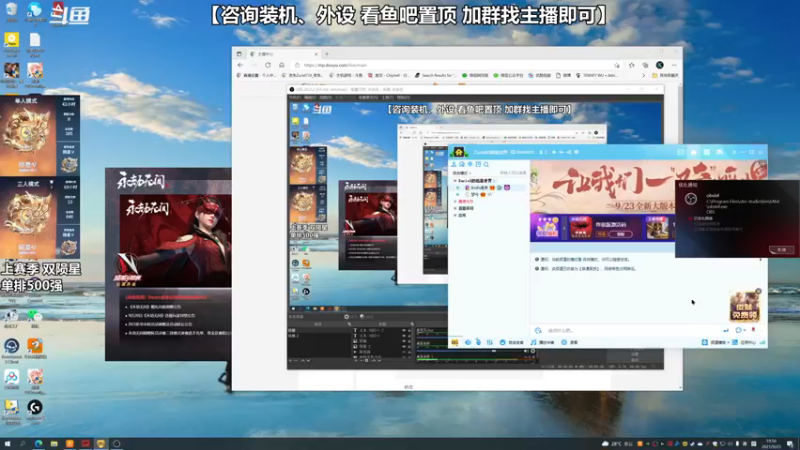Open the gear icon in YY title bar
800x450 pixels.
pos(577,152)
